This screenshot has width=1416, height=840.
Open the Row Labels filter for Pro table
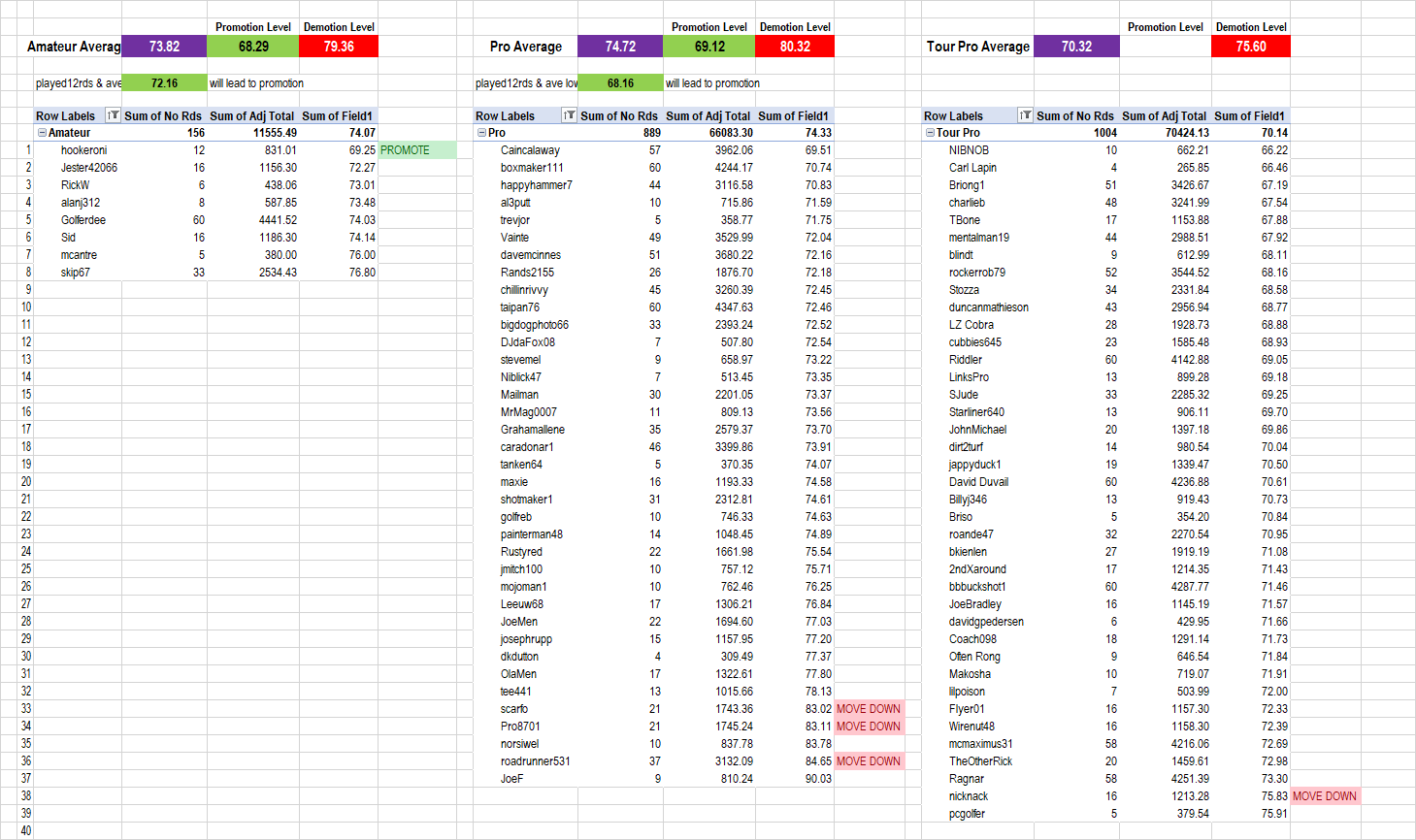point(569,115)
